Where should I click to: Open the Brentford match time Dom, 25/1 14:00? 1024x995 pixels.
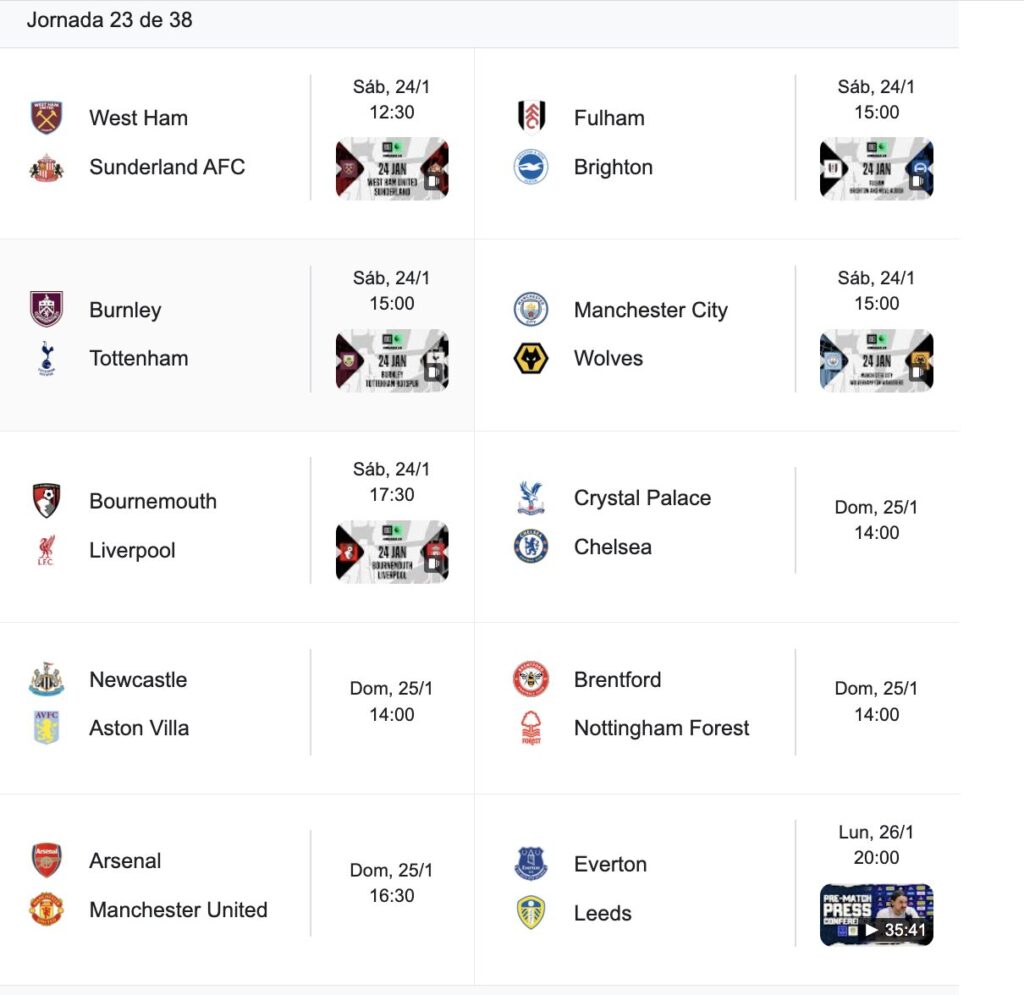(876, 701)
